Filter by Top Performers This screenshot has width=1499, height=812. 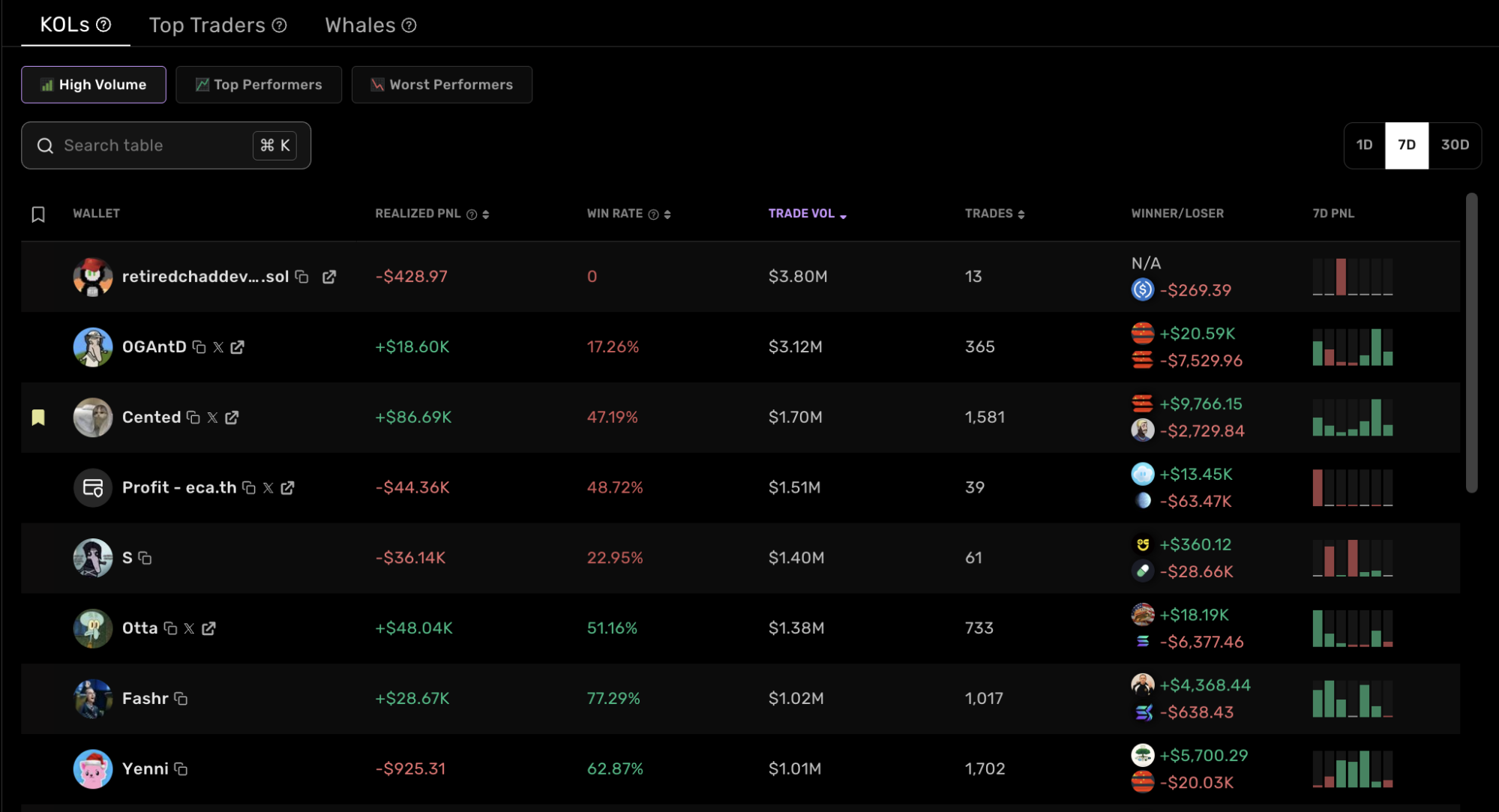point(259,85)
